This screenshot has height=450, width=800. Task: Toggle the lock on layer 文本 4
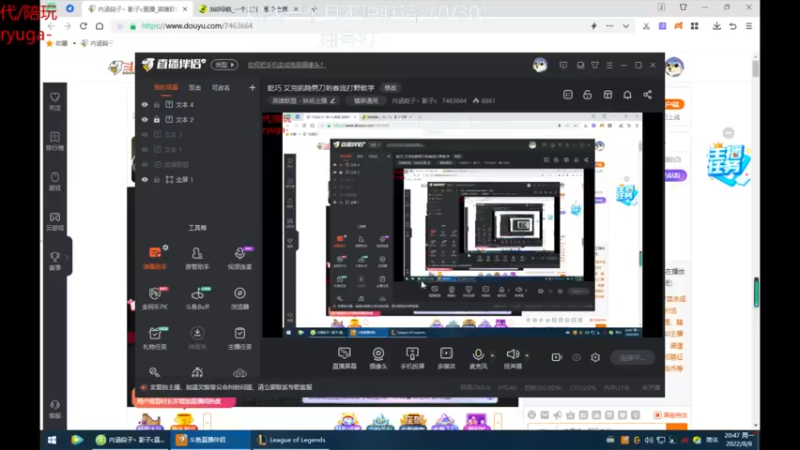[157, 105]
